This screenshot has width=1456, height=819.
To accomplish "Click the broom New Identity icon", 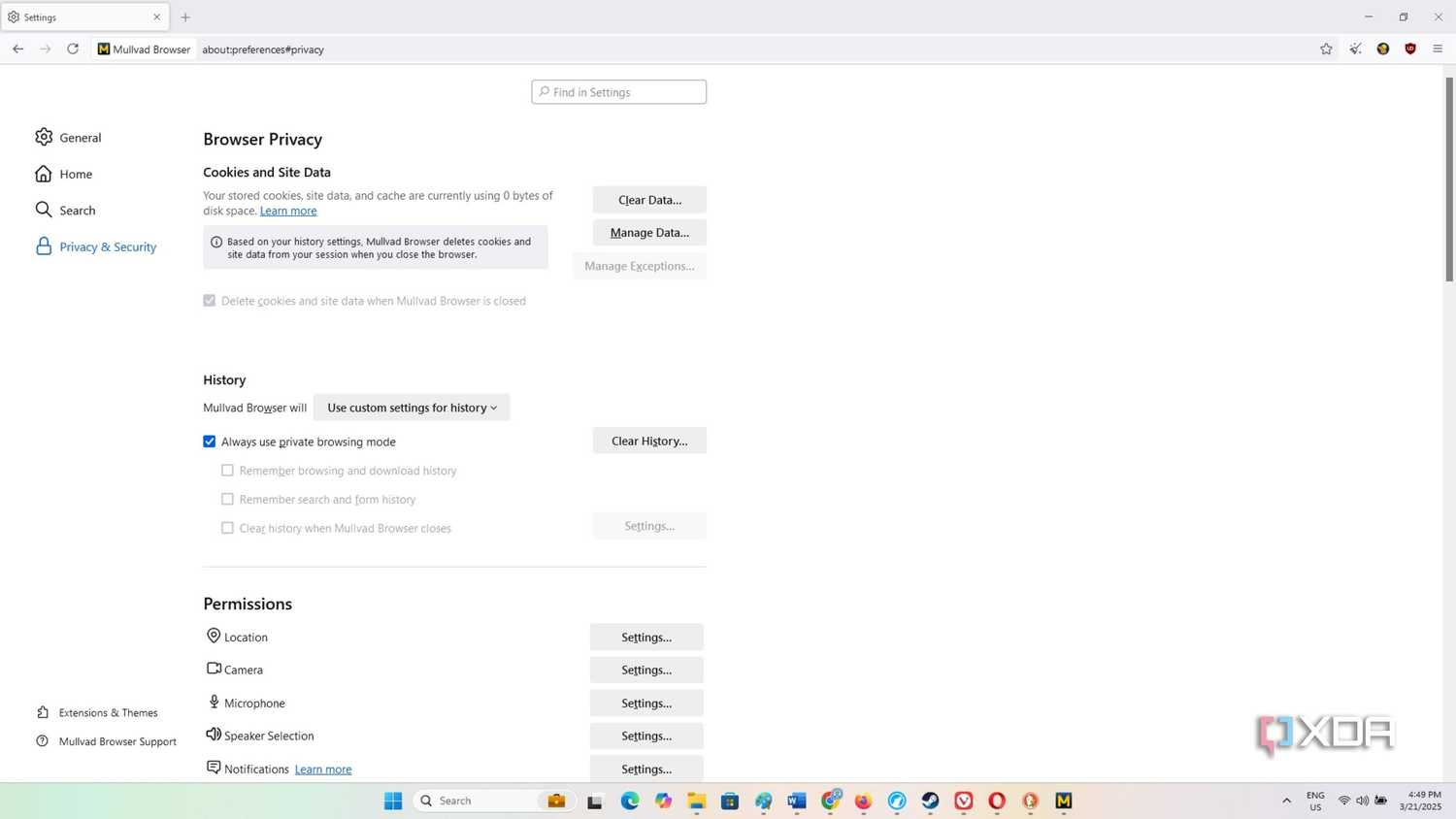I will pos(1355,49).
